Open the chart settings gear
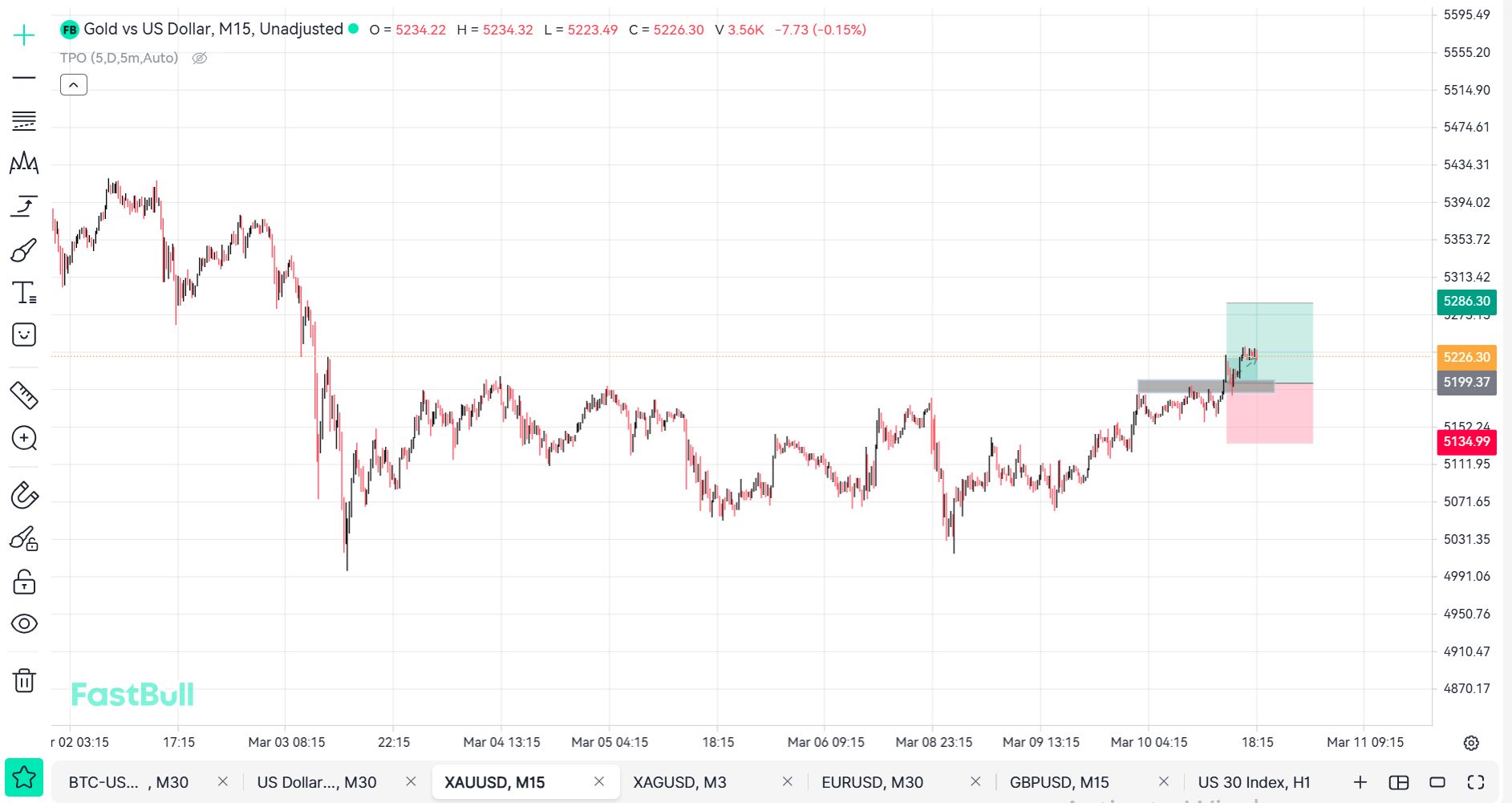Screen dimensions: 1512x803 click(x=1470, y=743)
